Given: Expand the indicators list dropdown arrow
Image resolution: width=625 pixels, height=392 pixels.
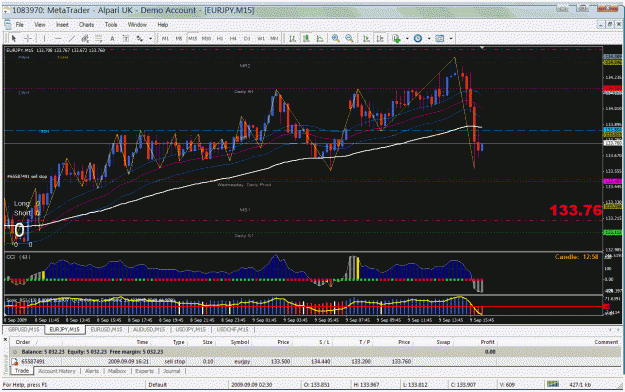Looking at the screenshot, I should point(407,38).
